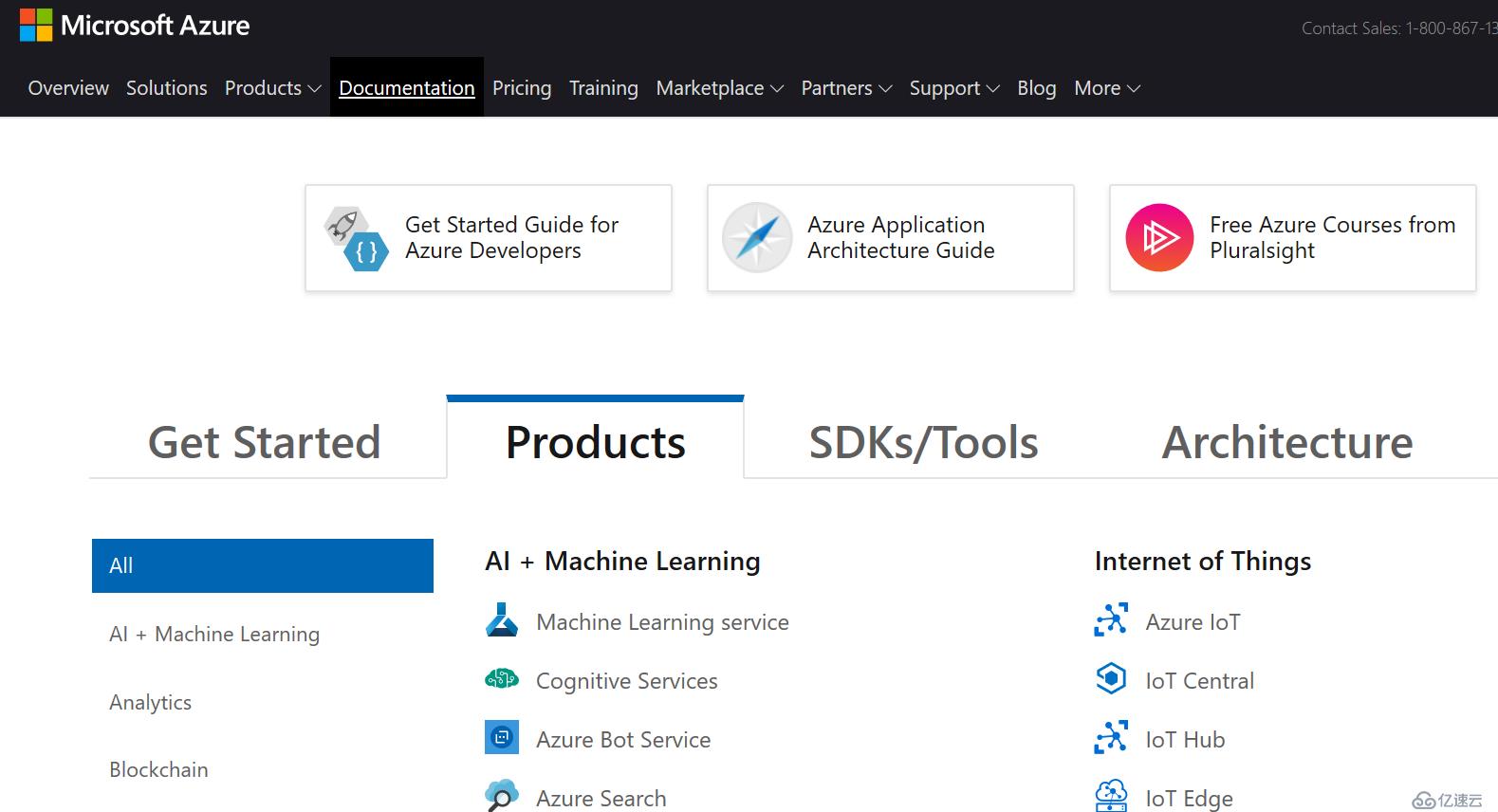Open the Blog nav link
This screenshot has height=812, width=1498.
tap(1036, 88)
